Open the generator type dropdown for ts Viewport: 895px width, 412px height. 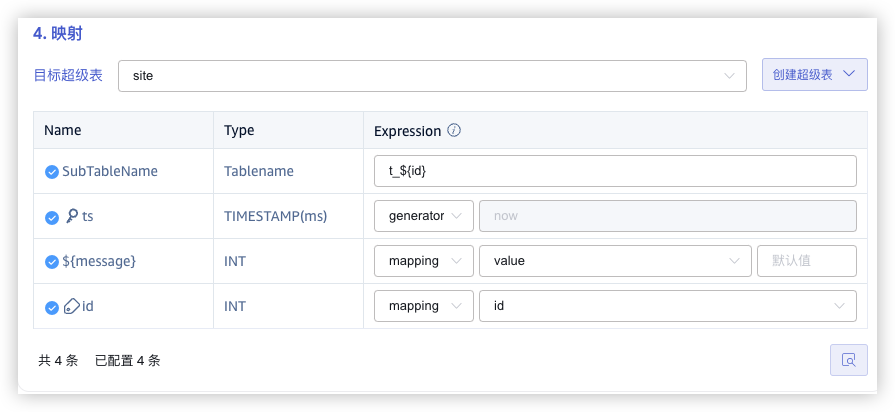click(x=423, y=216)
